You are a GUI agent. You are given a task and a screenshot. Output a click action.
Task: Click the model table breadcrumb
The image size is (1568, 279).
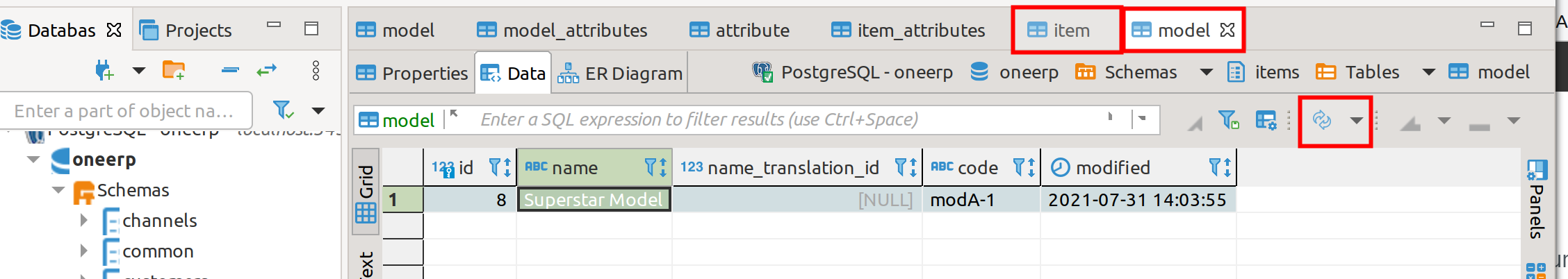click(x=1489, y=72)
